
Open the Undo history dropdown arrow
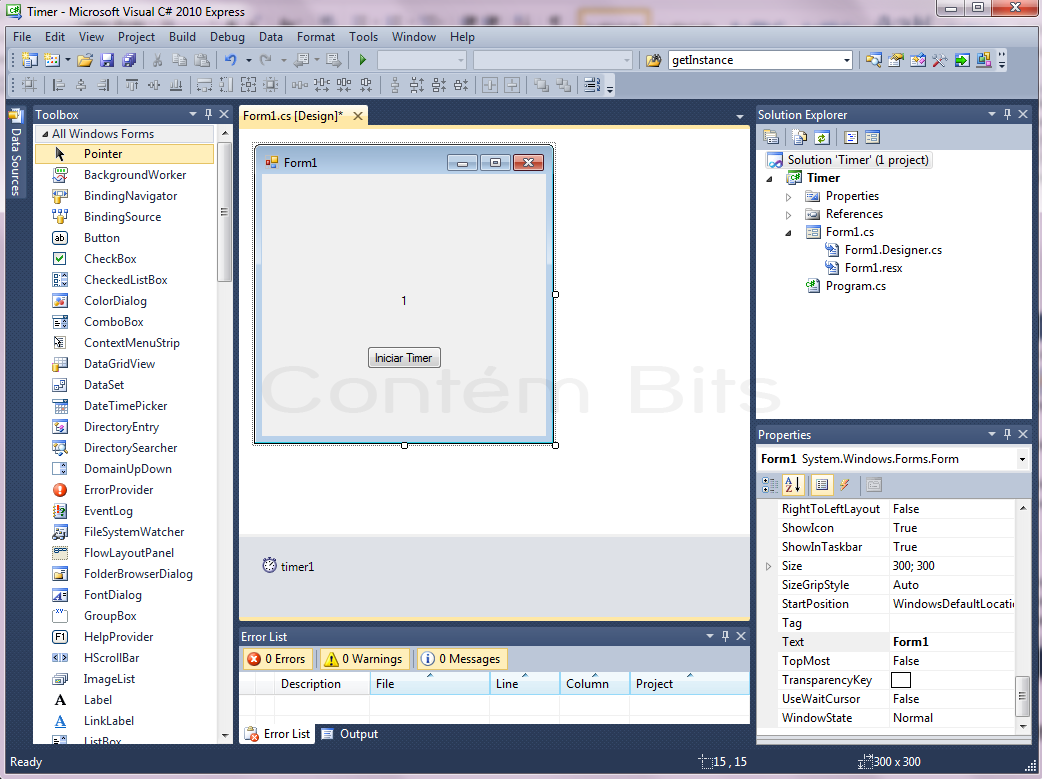click(249, 60)
